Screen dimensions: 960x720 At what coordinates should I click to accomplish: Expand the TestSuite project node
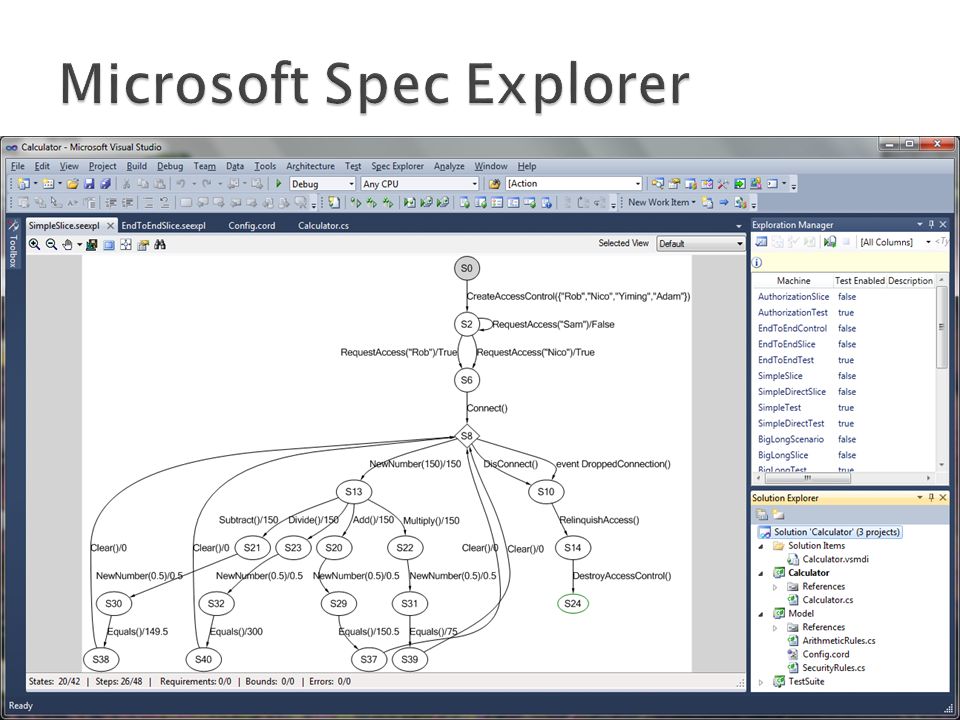pyautogui.click(x=761, y=682)
